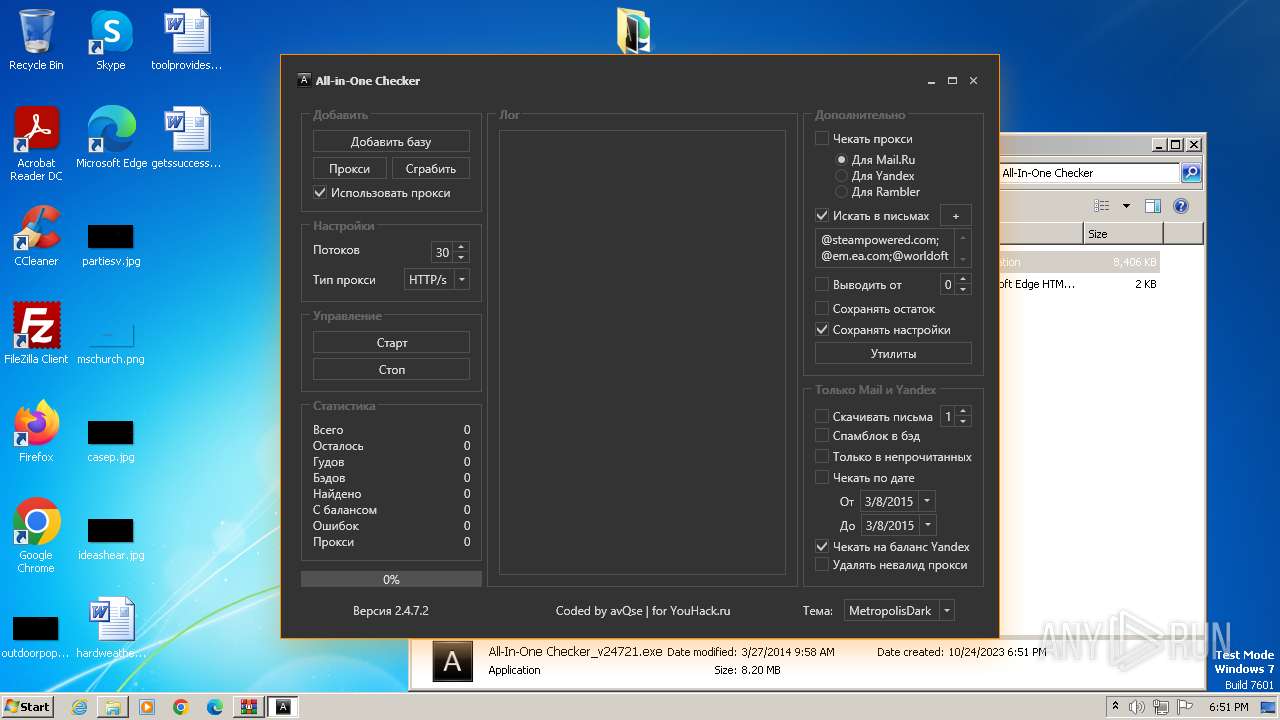
Task: Launch CCleaner desktop shortcut
Action: [36, 236]
